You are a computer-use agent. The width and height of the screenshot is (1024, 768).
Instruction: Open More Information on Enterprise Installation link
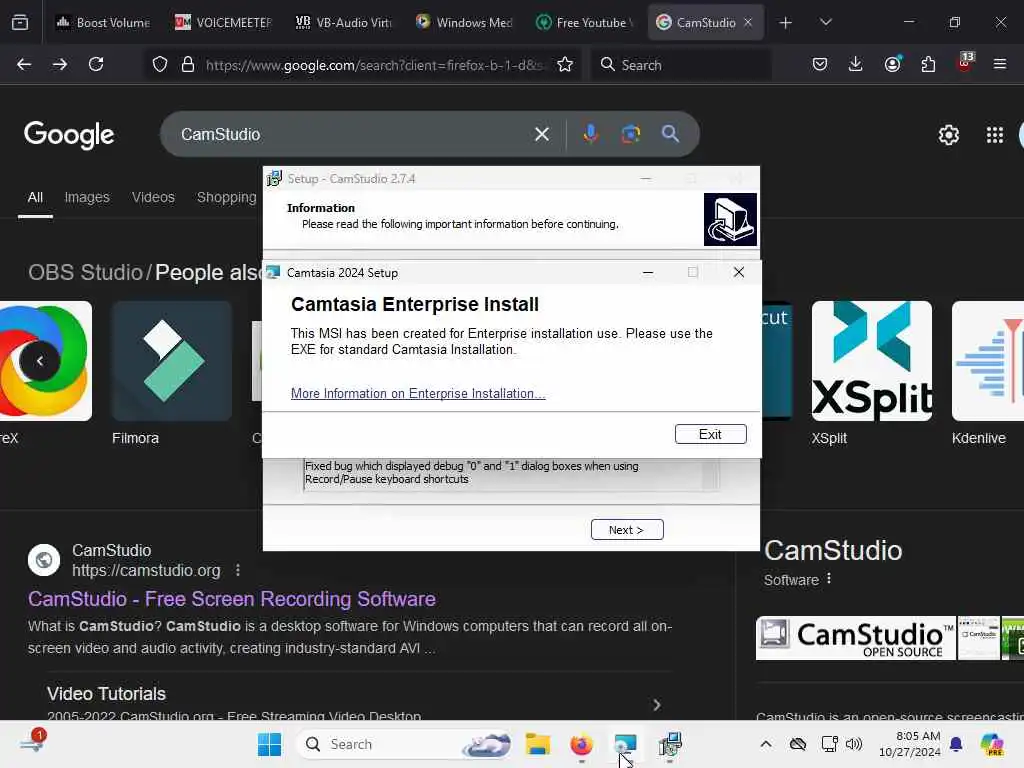(x=418, y=393)
